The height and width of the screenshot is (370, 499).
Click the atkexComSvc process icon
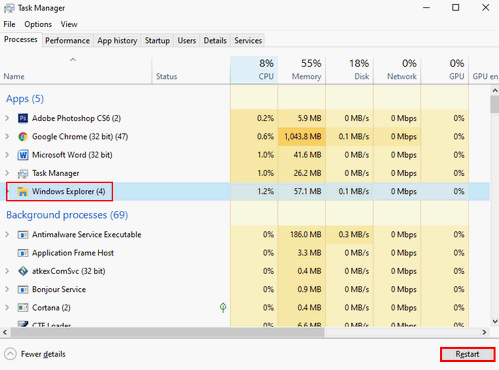(23, 271)
